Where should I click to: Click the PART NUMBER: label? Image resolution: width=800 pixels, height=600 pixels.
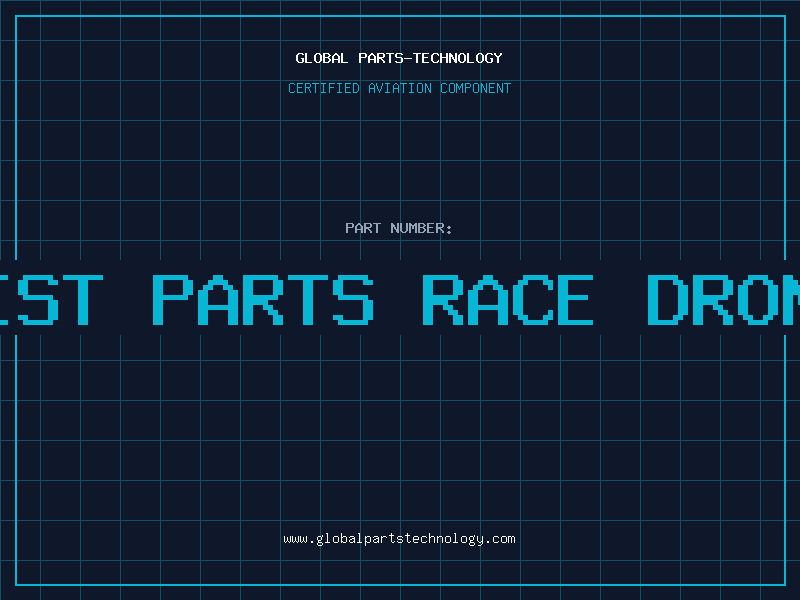(x=399, y=228)
